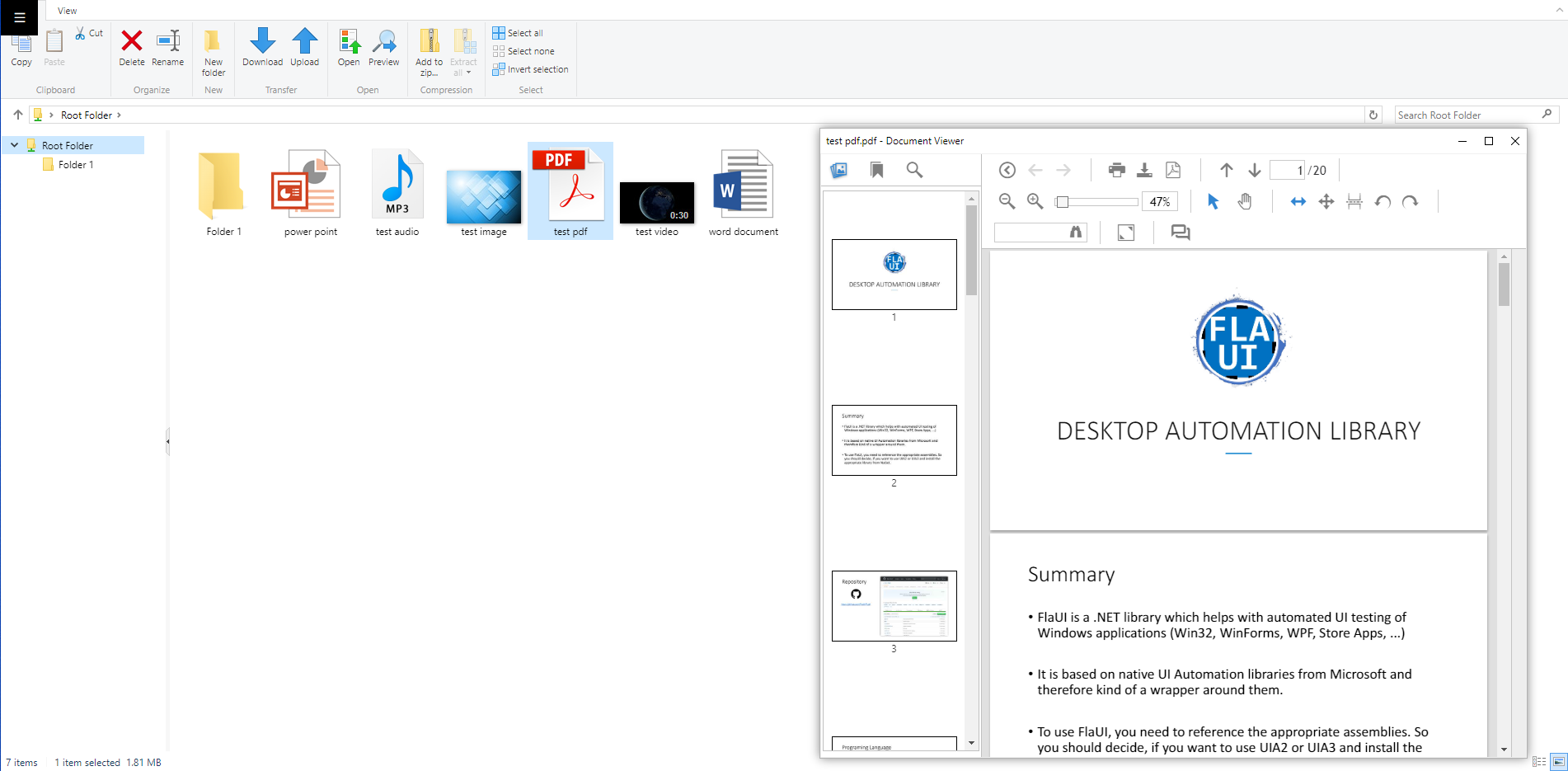Click page 1 thumbnail in Document Viewer
1568x771 pixels.
click(x=894, y=275)
